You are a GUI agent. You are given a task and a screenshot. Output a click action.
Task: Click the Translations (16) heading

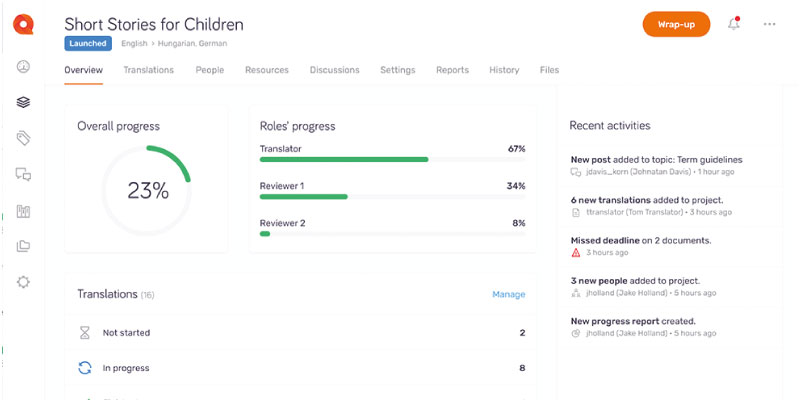[x=116, y=294]
